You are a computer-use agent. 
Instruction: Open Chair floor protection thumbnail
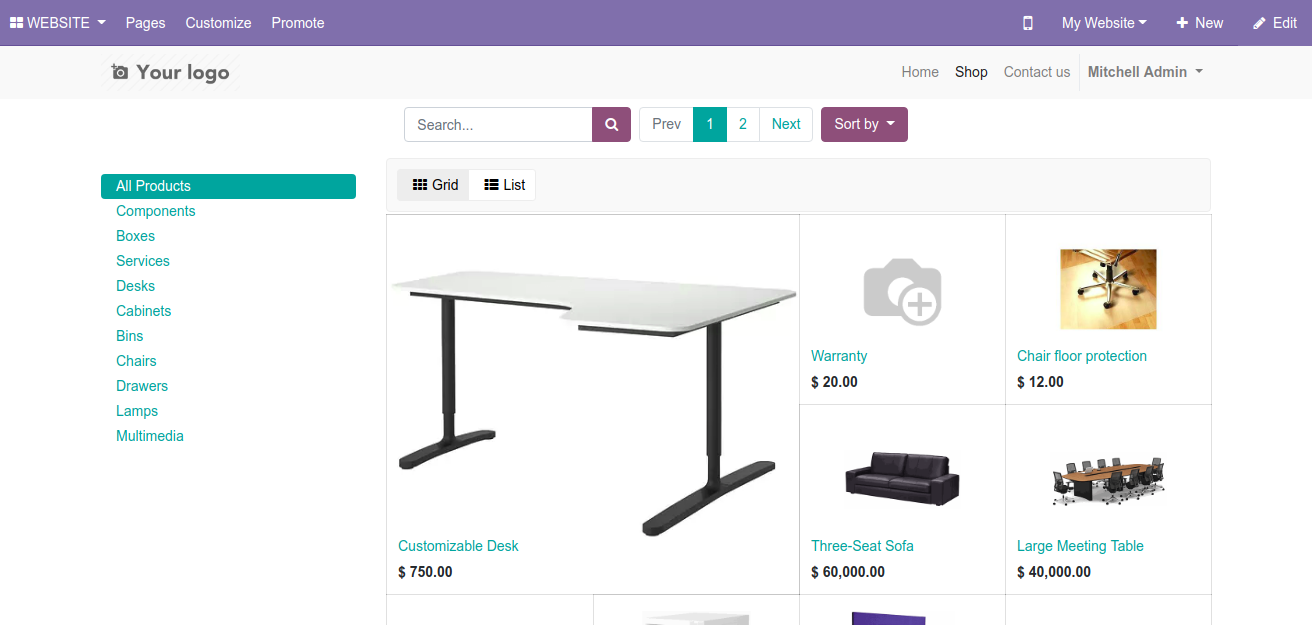coord(1108,289)
